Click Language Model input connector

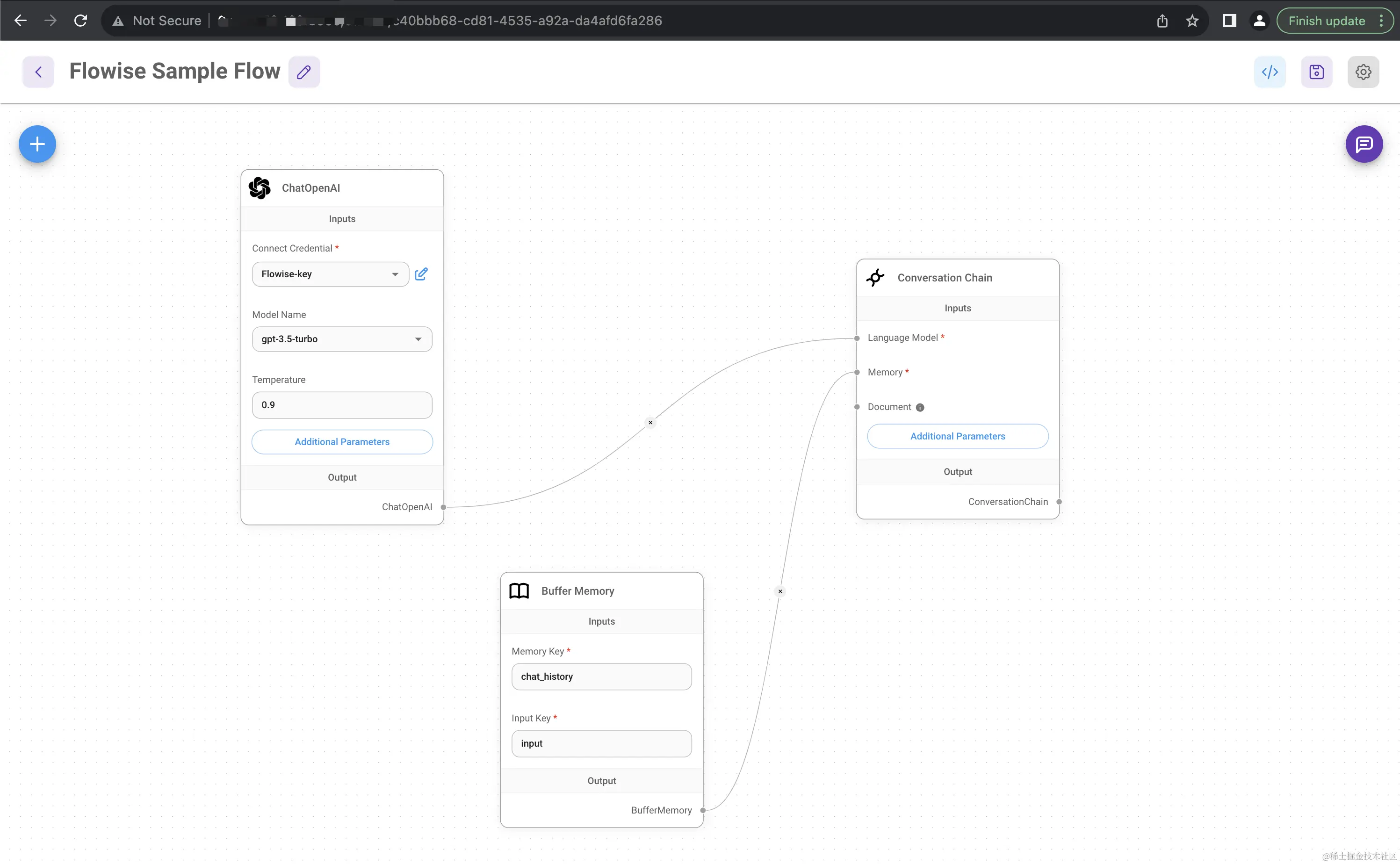857,338
